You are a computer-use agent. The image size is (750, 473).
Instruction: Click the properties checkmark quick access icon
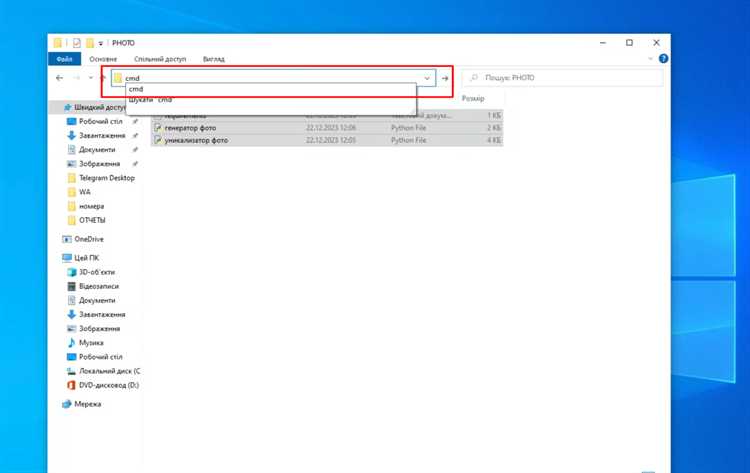click(x=77, y=43)
